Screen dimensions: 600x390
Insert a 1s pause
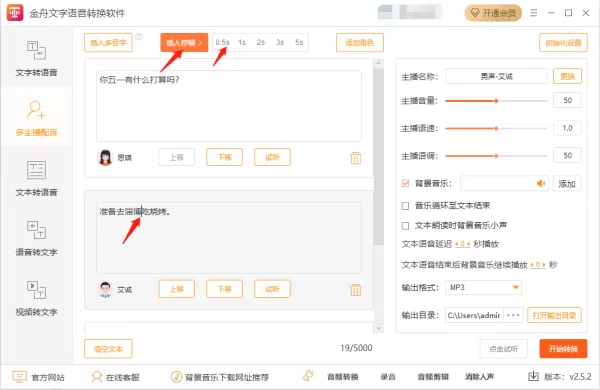(242, 42)
